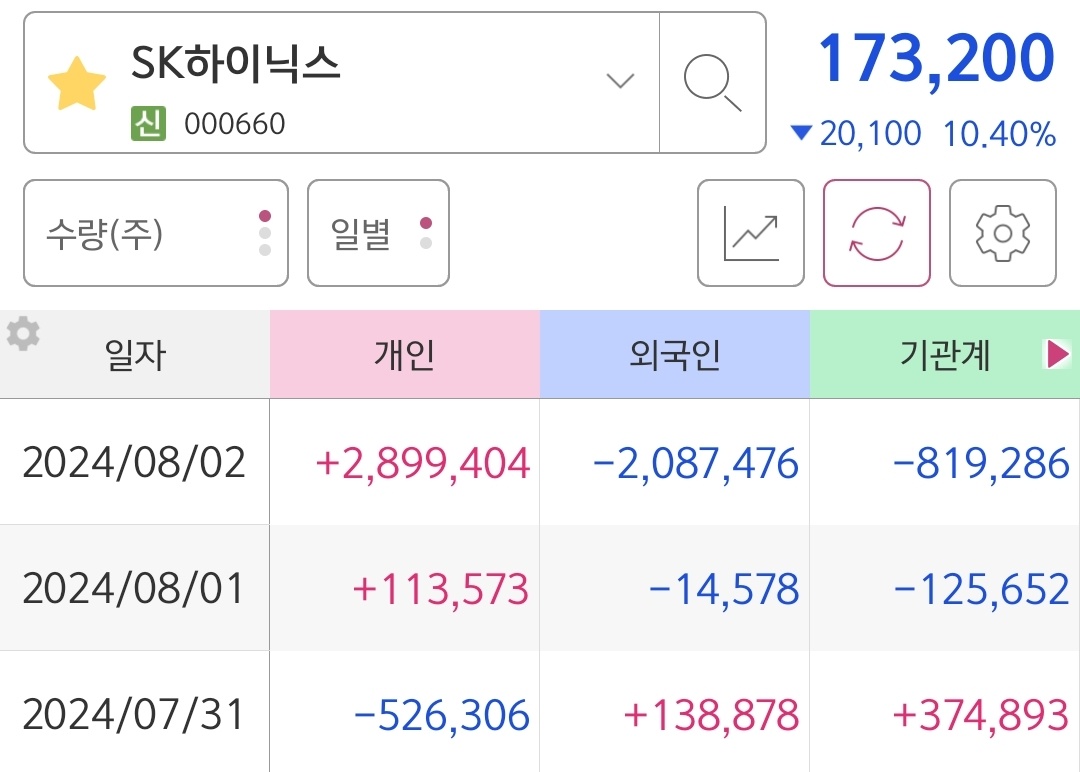
Task: Select the 개인 column header
Action: 404,355
